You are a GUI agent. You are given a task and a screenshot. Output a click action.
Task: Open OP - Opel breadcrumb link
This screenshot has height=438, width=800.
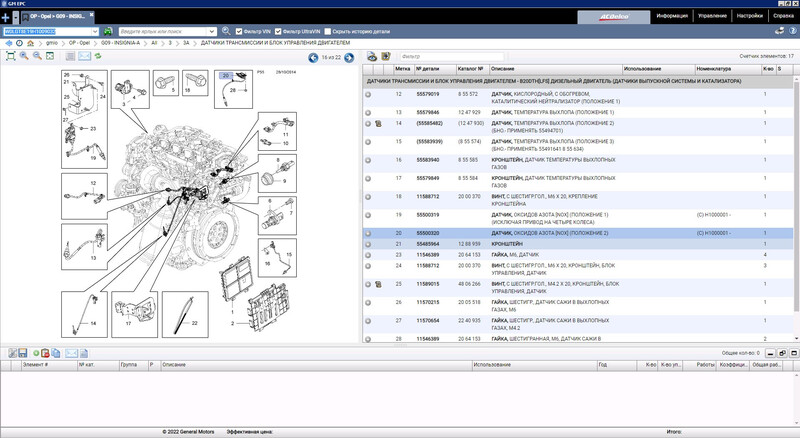click(79, 43)
